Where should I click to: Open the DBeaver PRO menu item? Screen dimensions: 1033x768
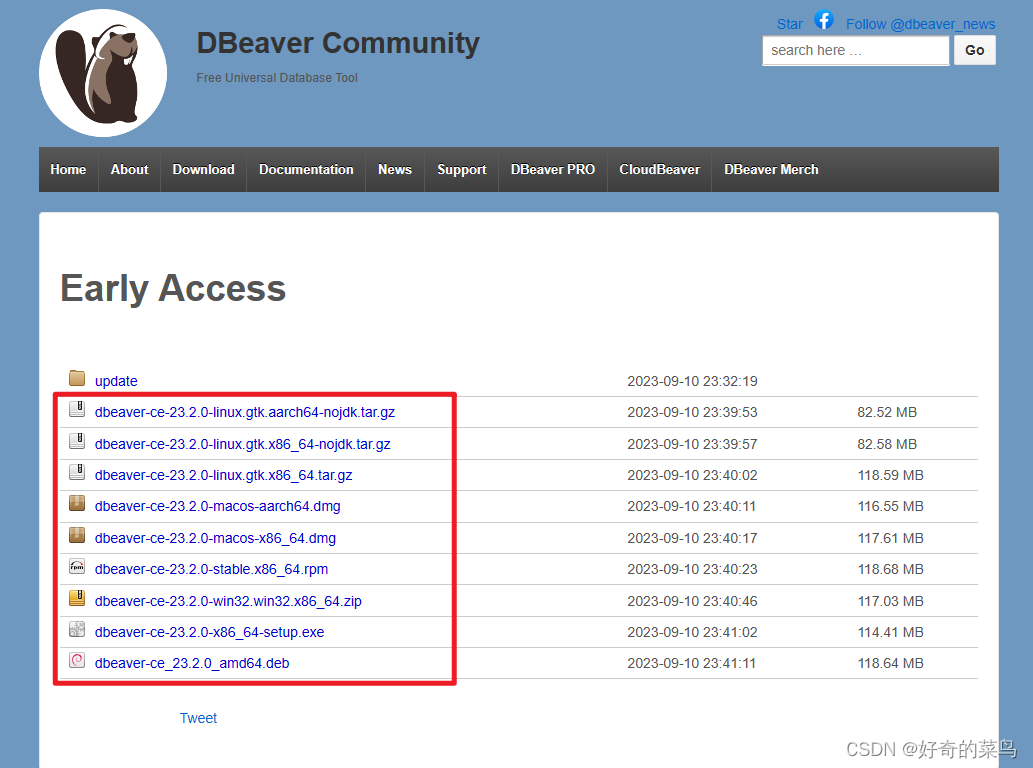(x=553, y=169)
